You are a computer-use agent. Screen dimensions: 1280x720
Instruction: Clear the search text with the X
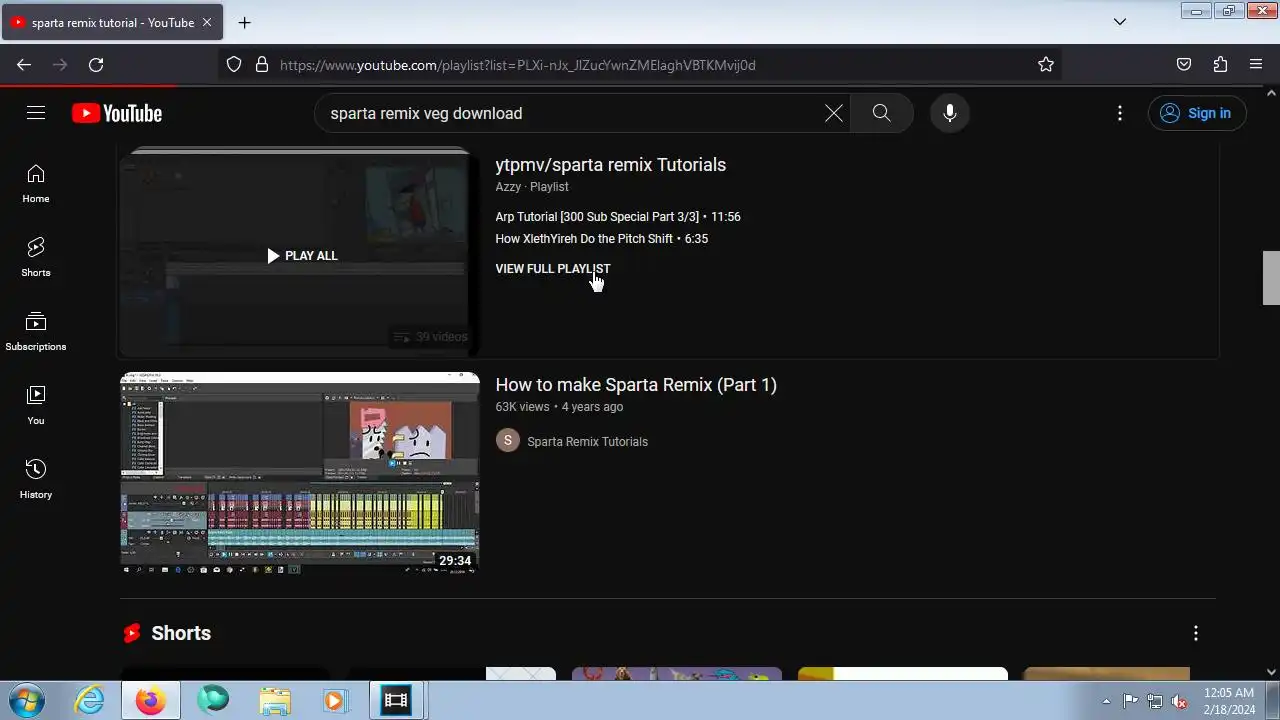click(x=834, y=113)
